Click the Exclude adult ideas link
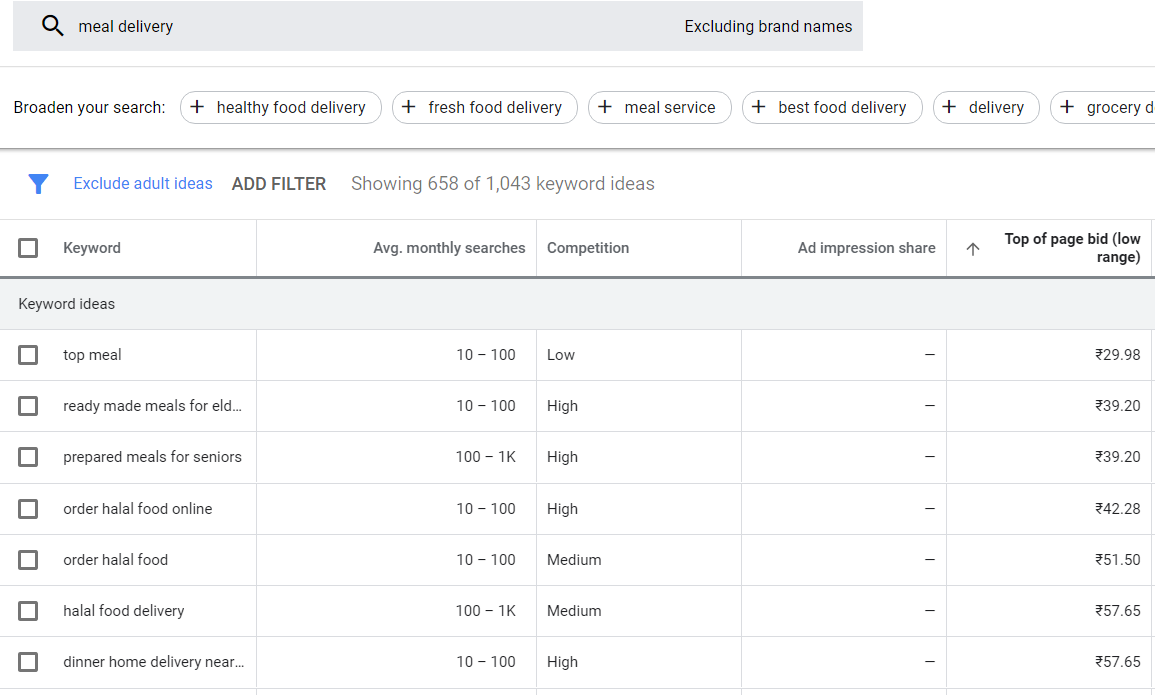Image resolution: width=1155 pixels, height=695 pixels. point(143,184)
